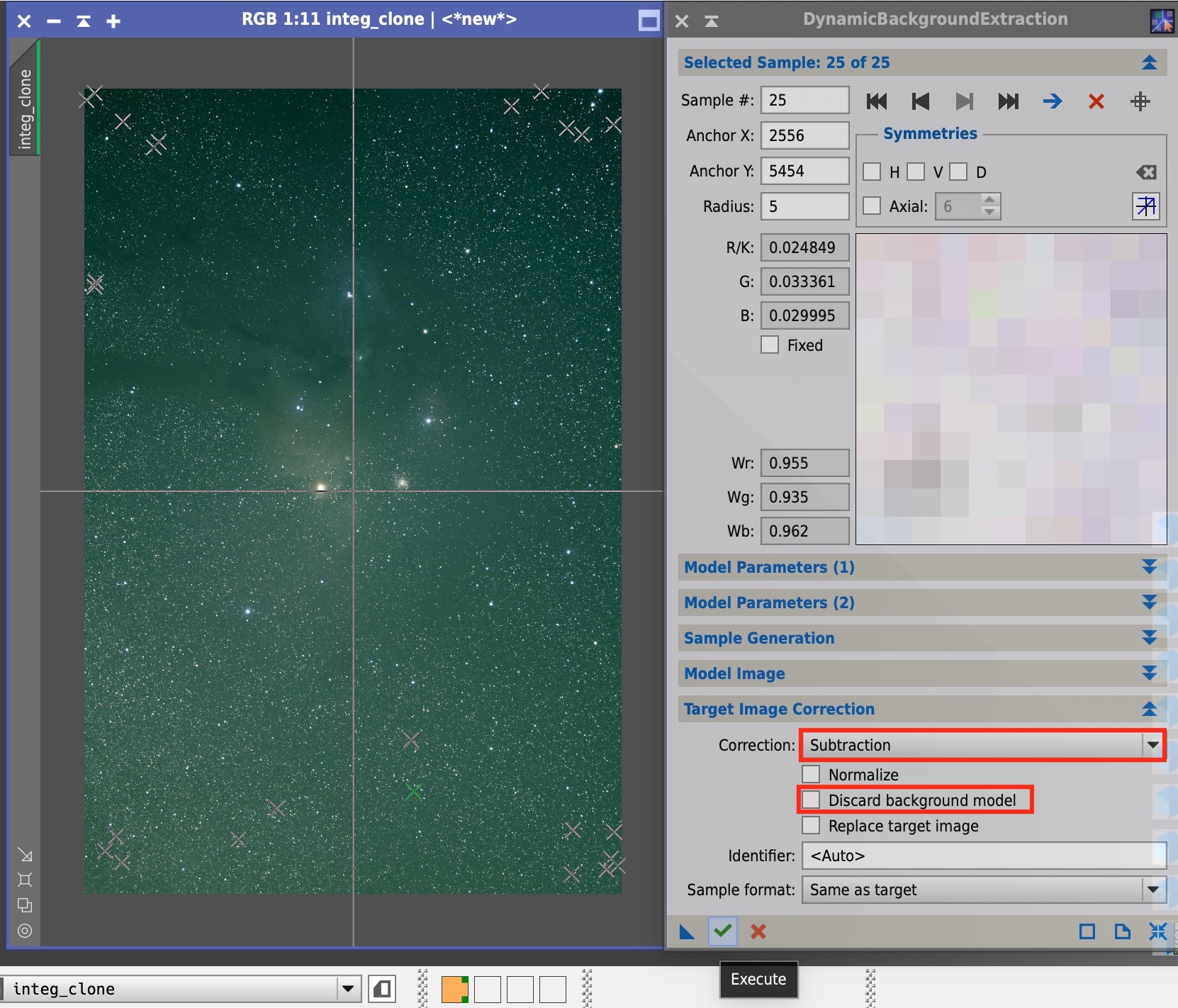The height and width of the screenshot is (1008, 1178).
Task: Jump to the last sample
Action: [x=1008, y=101]
